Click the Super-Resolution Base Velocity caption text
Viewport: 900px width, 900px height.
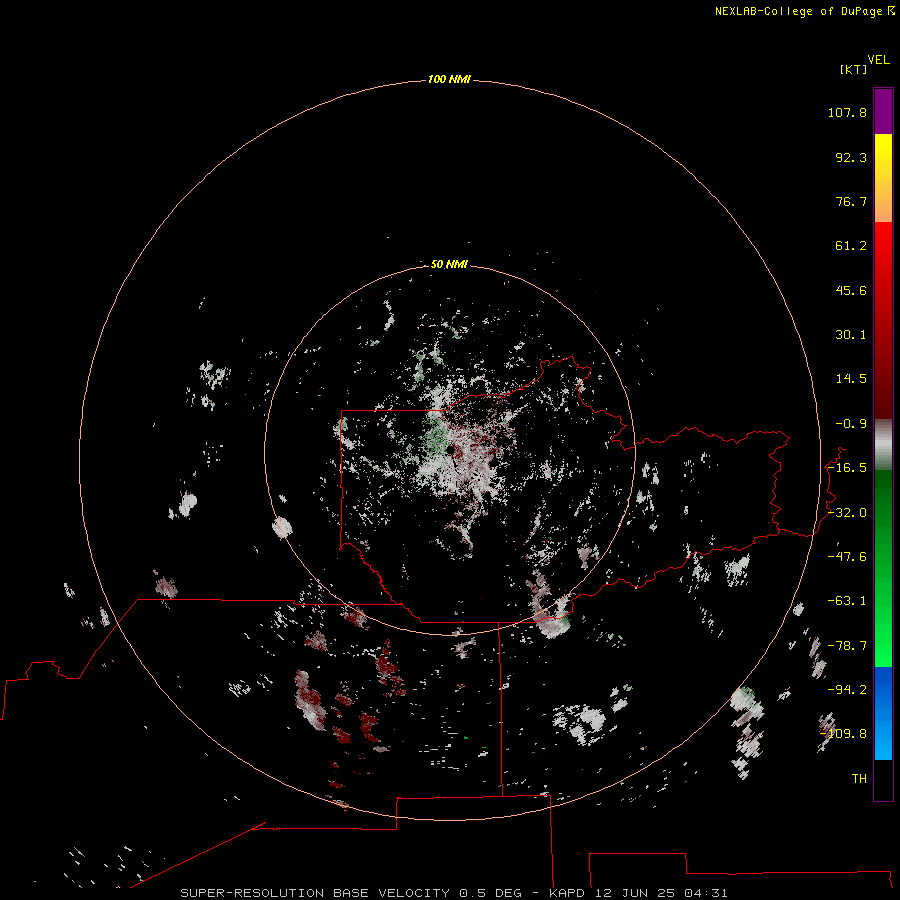pos(454,893)
